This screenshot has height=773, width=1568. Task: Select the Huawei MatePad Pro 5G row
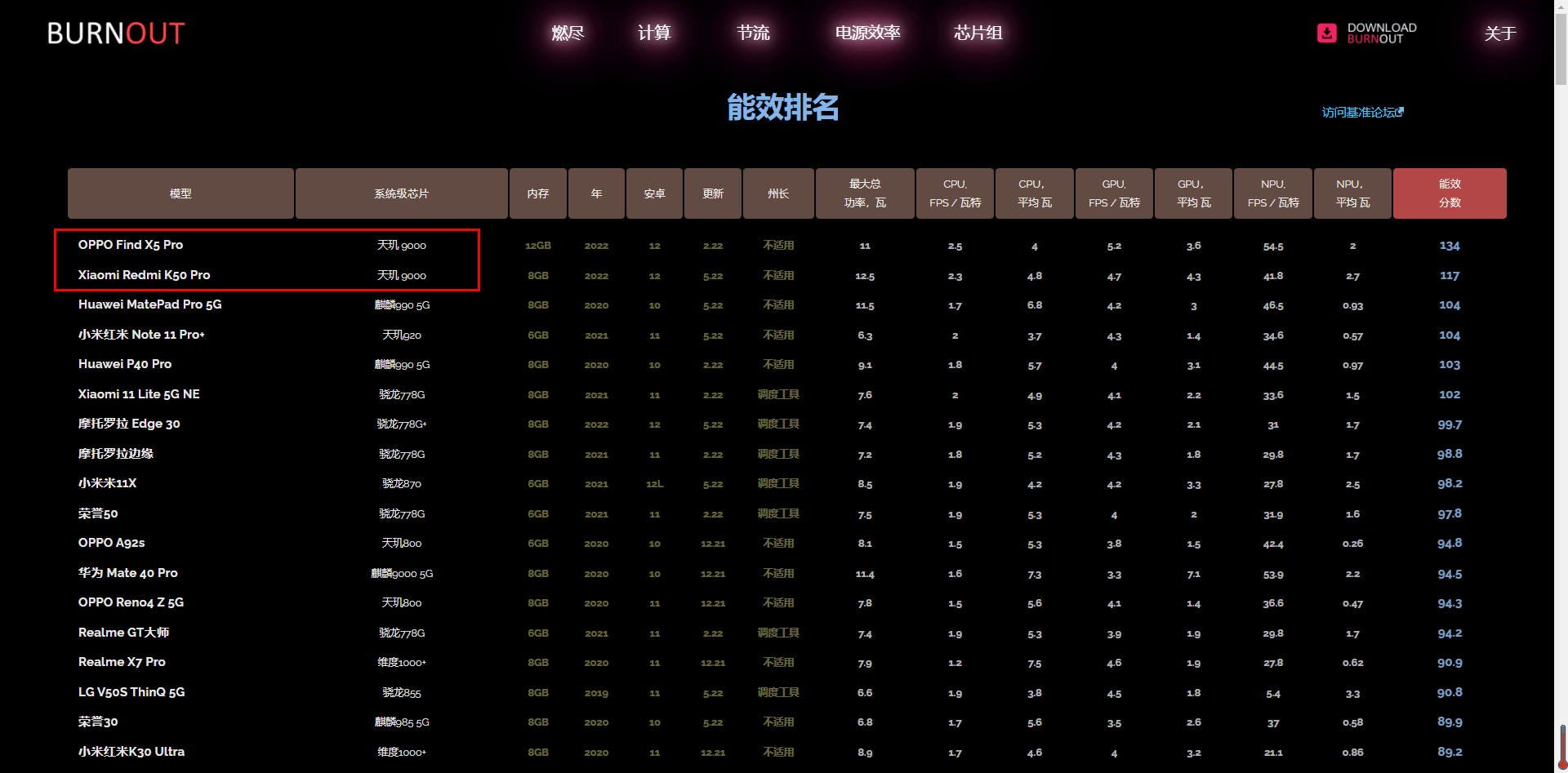click(149, 304)
